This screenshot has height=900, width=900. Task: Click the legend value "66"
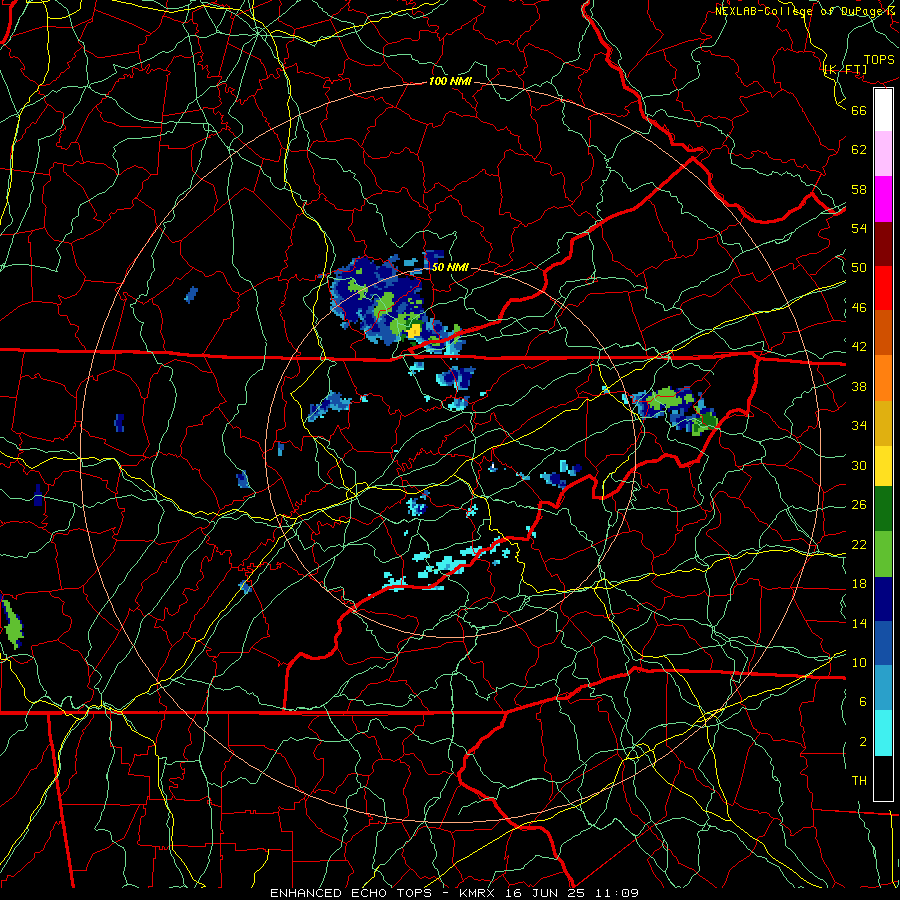[859, 111]
